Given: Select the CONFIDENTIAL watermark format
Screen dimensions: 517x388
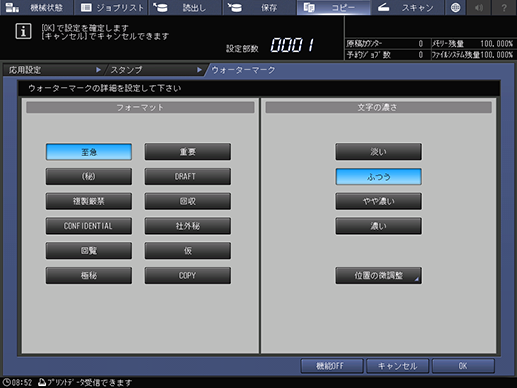Looking at the screenshot, I should coord(89,226).
